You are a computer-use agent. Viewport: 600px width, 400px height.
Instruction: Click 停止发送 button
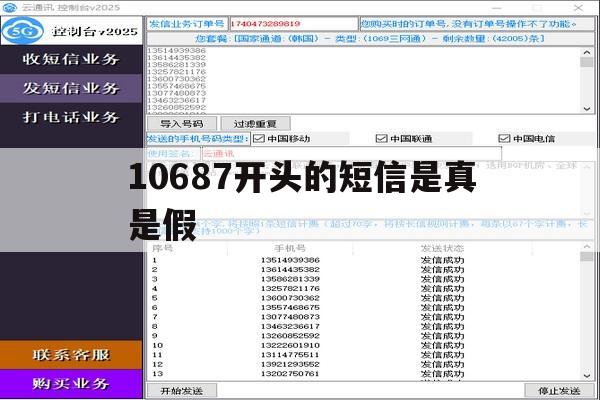(x=559, y=391)
